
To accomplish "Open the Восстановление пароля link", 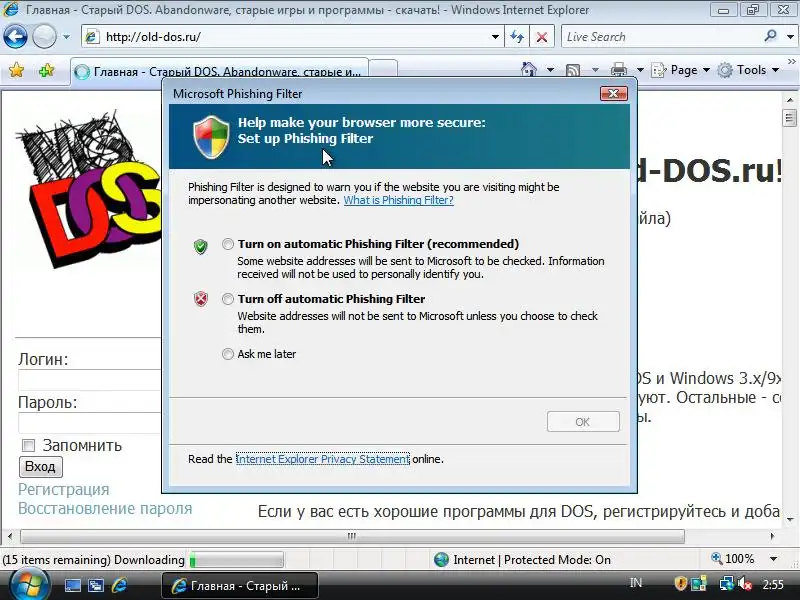I will click(x=105, y=509).
